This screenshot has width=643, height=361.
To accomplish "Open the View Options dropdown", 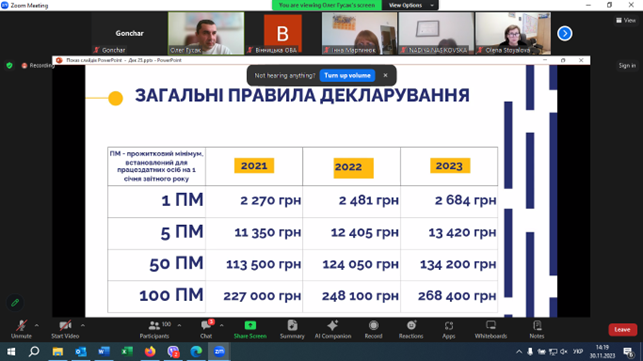I will (x=410, y=5).
